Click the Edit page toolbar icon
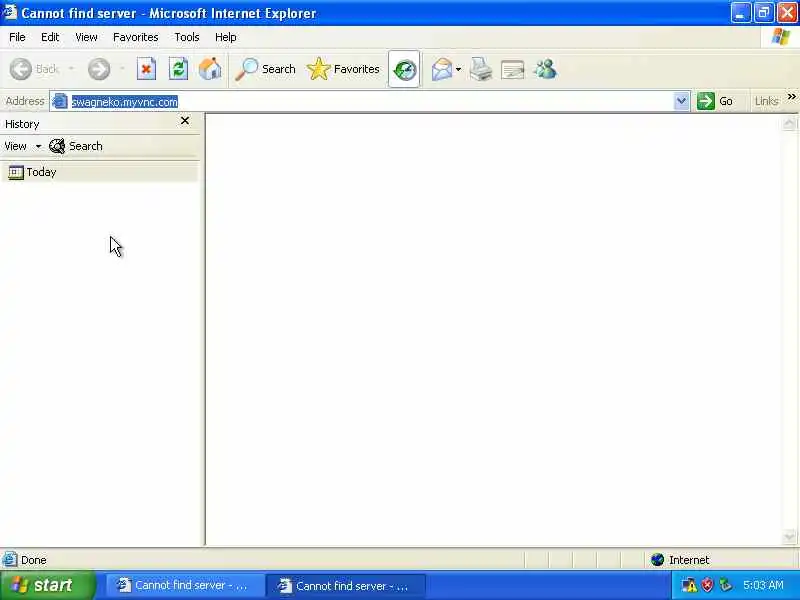This screenshot has width=800, height=600. point(513,69)
